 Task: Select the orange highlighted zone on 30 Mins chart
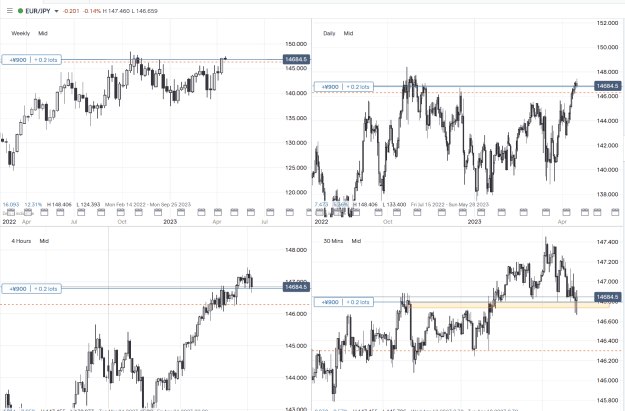click(508, 305)
